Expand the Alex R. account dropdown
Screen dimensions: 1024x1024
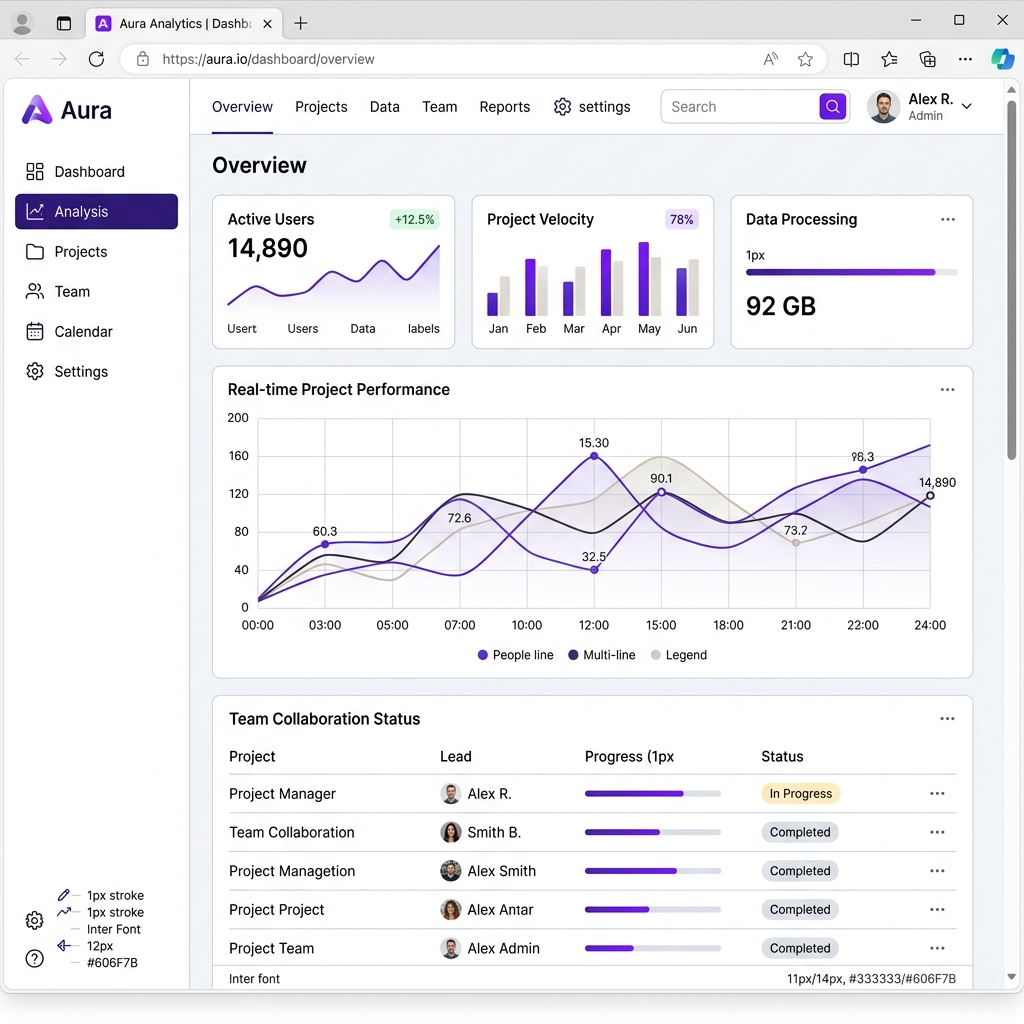coord(966,106)
